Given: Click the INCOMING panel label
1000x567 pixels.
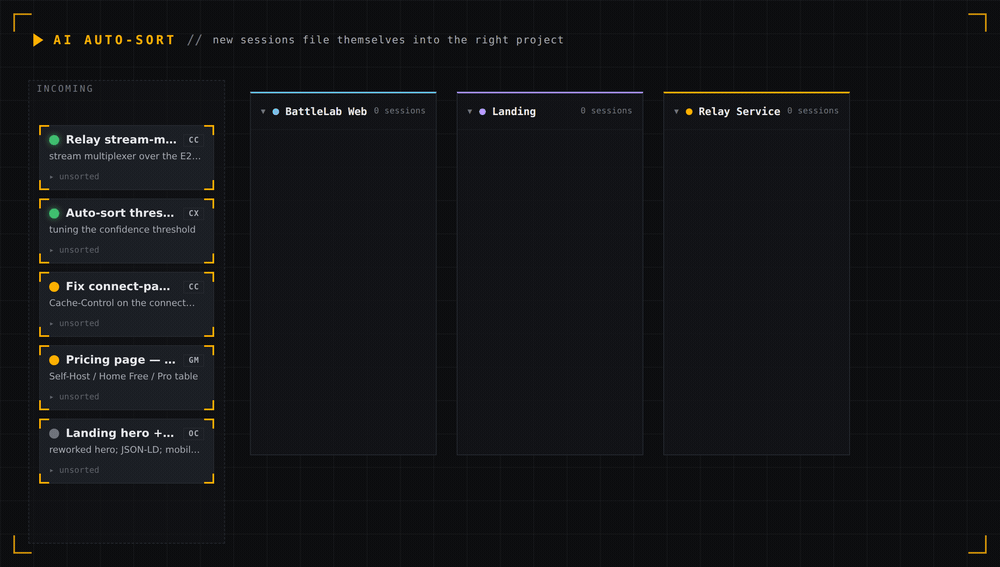Looking at the screenshot, I should (x=65, y=89).
